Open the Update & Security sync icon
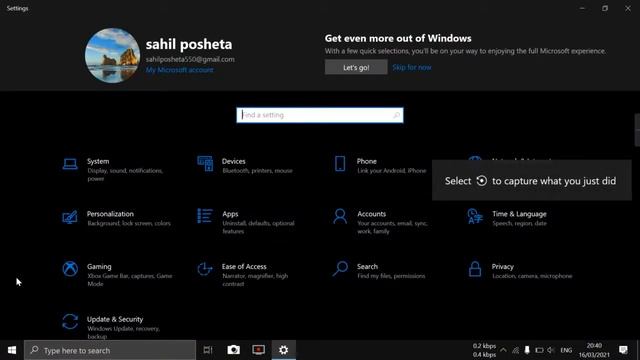Viewport: 640px width, 360px height. click(70, 322)
